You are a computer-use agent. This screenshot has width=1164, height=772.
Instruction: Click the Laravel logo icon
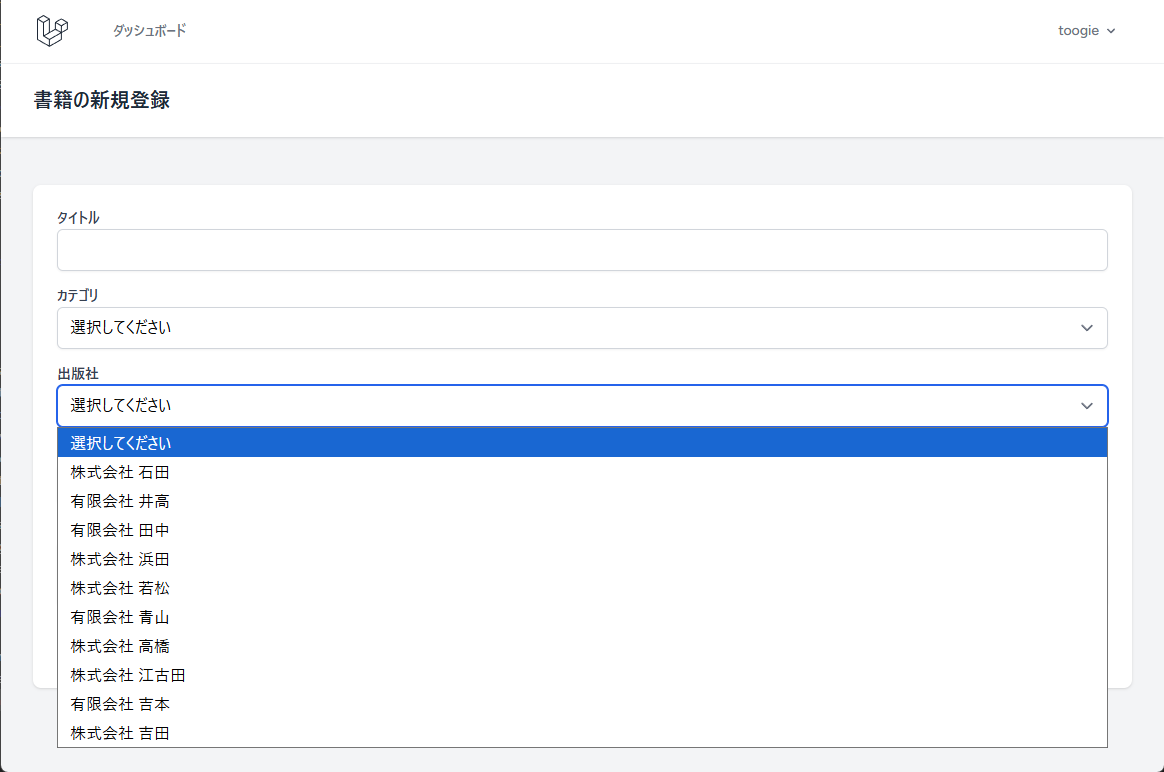[x=51, y=31]
